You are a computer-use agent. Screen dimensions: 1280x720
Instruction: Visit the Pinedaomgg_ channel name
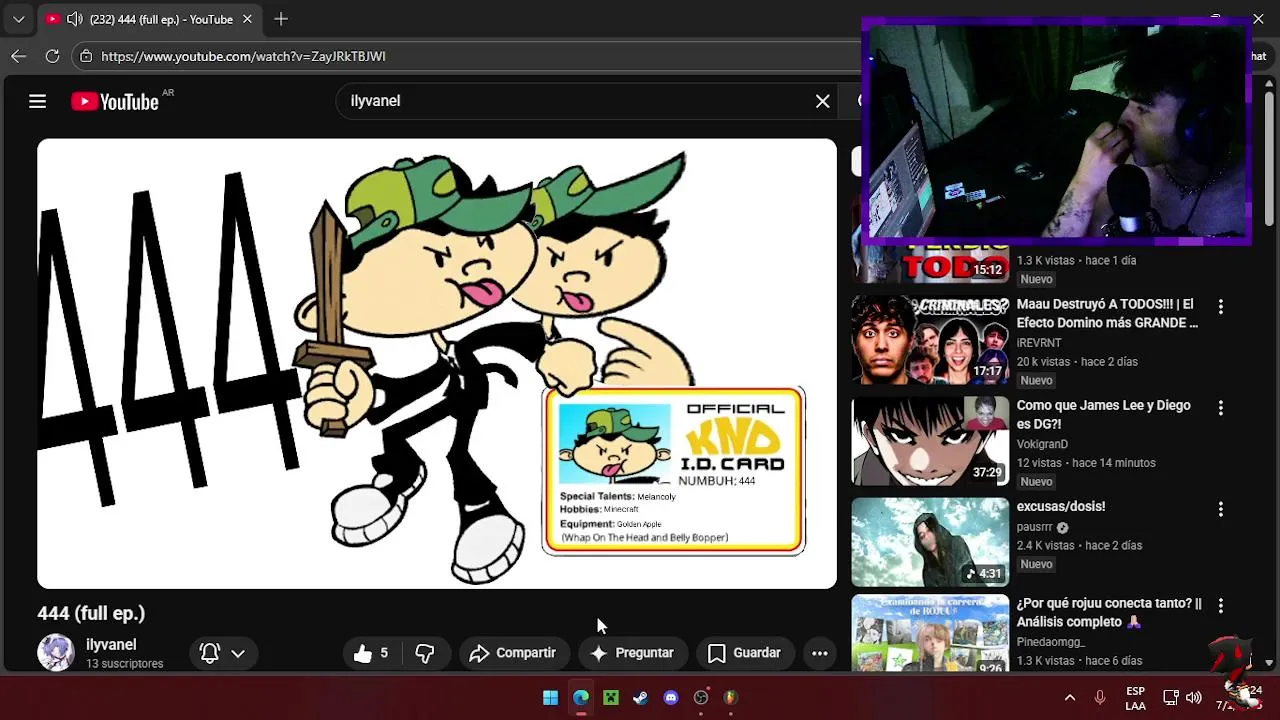click(x=1050, y=642)
